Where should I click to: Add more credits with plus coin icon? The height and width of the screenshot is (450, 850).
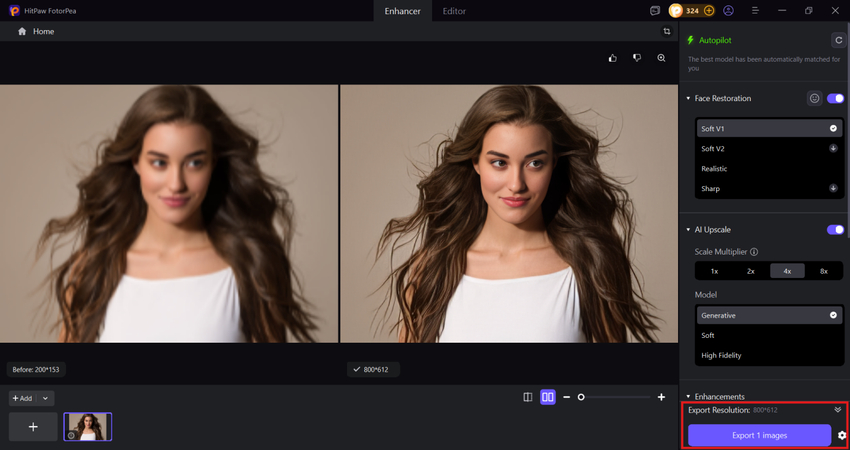tap(709, 11)
